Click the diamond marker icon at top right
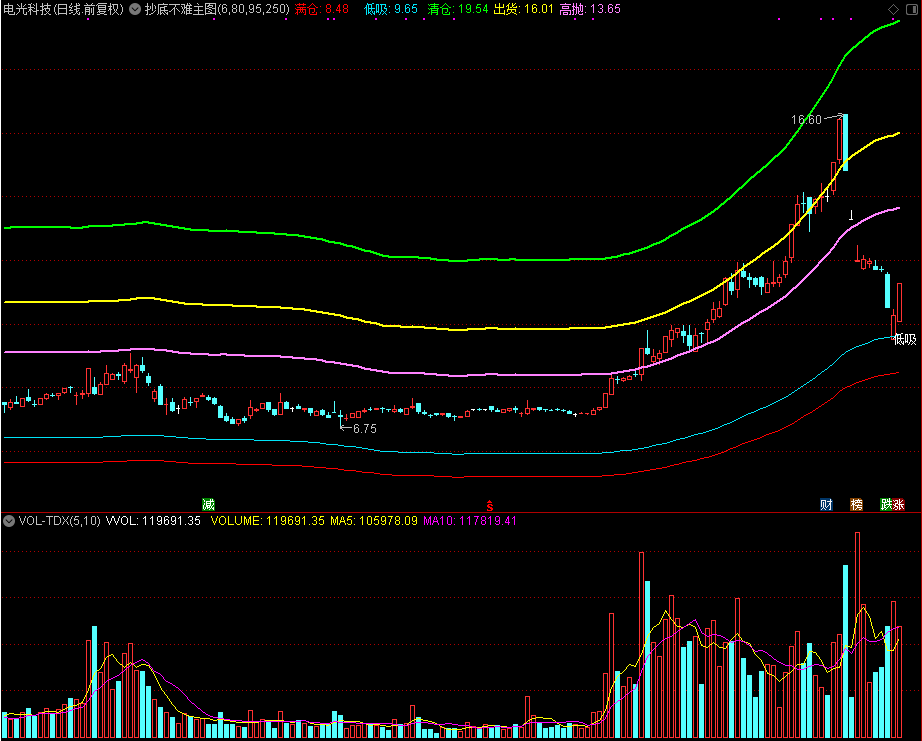 click(x=893, y=9)
